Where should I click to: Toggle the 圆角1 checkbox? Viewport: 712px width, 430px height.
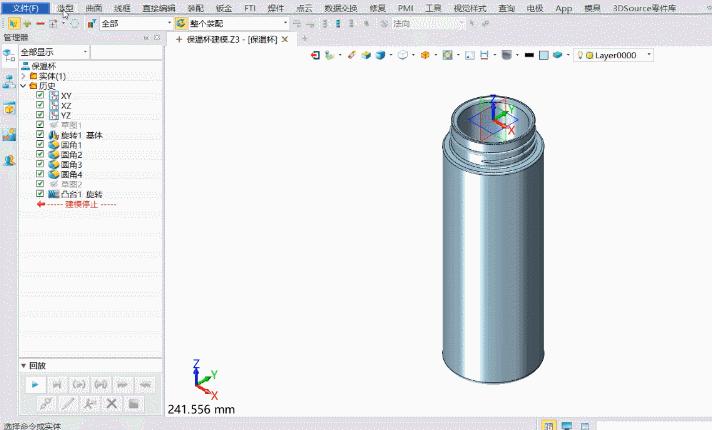pyautogui.click(x=40, y=144)
